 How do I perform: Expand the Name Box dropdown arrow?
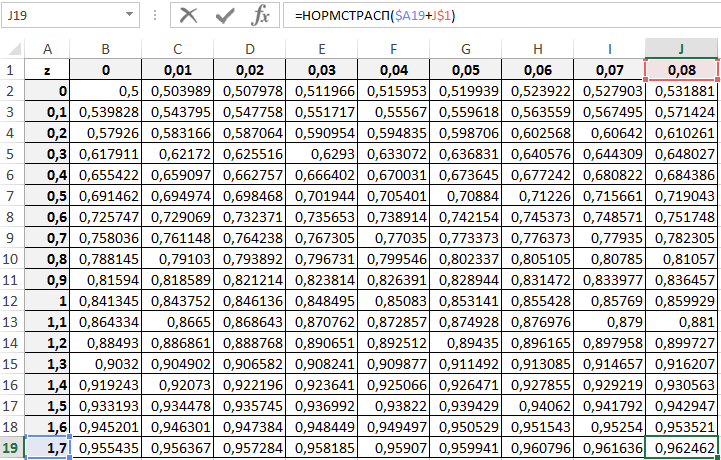pos(131,16)
